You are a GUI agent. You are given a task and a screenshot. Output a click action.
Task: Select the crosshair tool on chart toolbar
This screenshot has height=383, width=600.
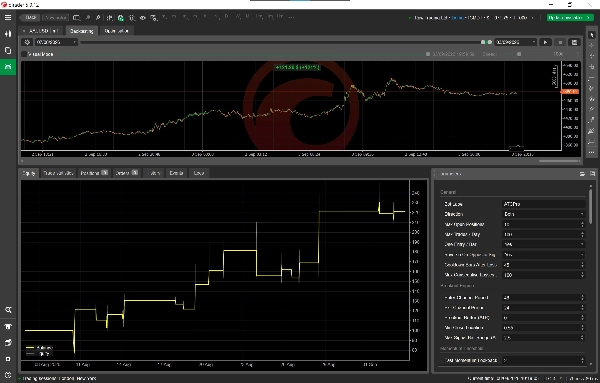click(x=592, y=46)
